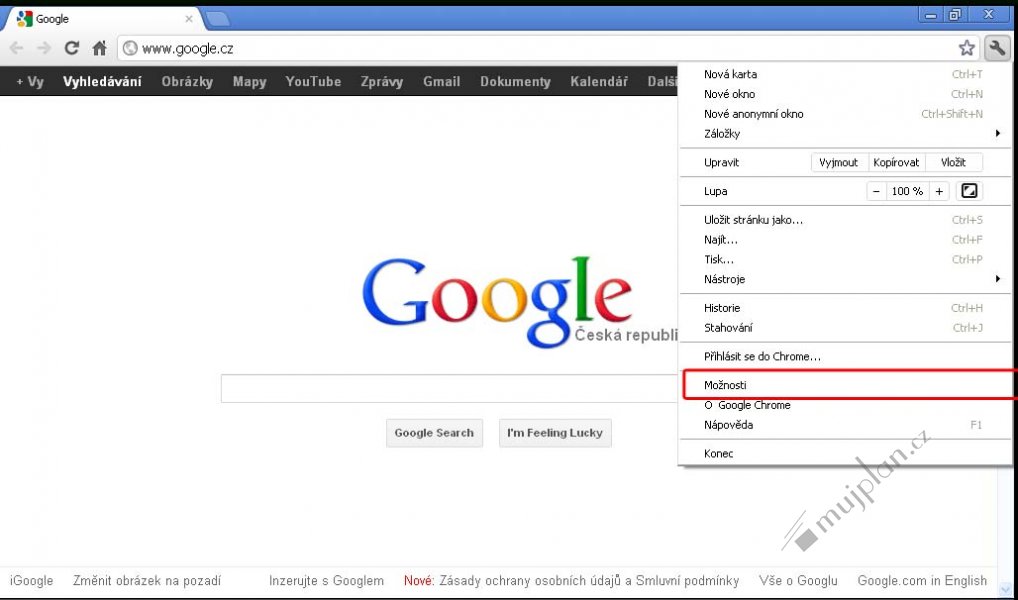Toggle full screen mode icon in Lupa row
Screen dimensions: 1018x600
pos(969,191)
